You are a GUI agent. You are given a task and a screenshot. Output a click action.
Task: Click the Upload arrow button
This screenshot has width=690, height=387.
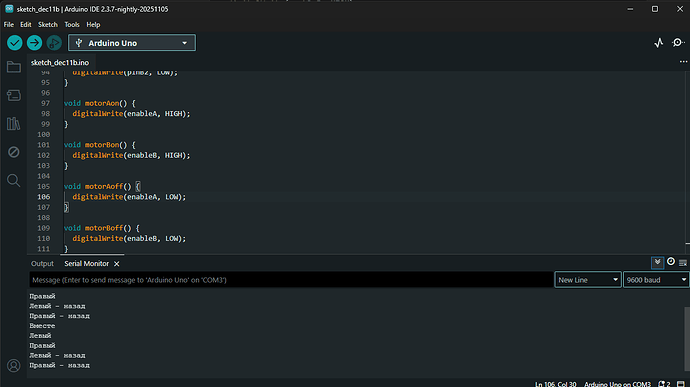(34, 43)
